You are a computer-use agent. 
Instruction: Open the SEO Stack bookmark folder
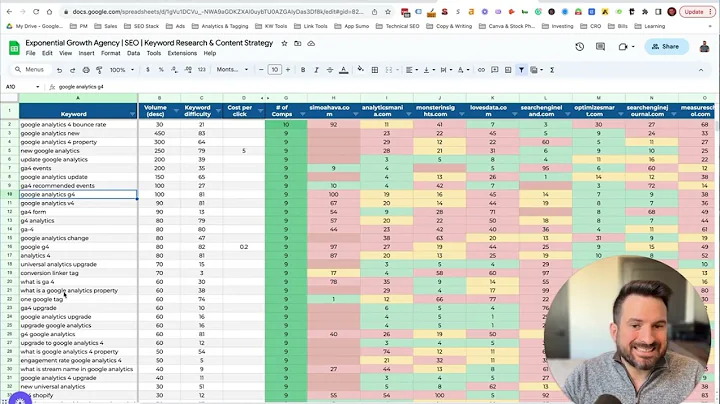(141, 26)
